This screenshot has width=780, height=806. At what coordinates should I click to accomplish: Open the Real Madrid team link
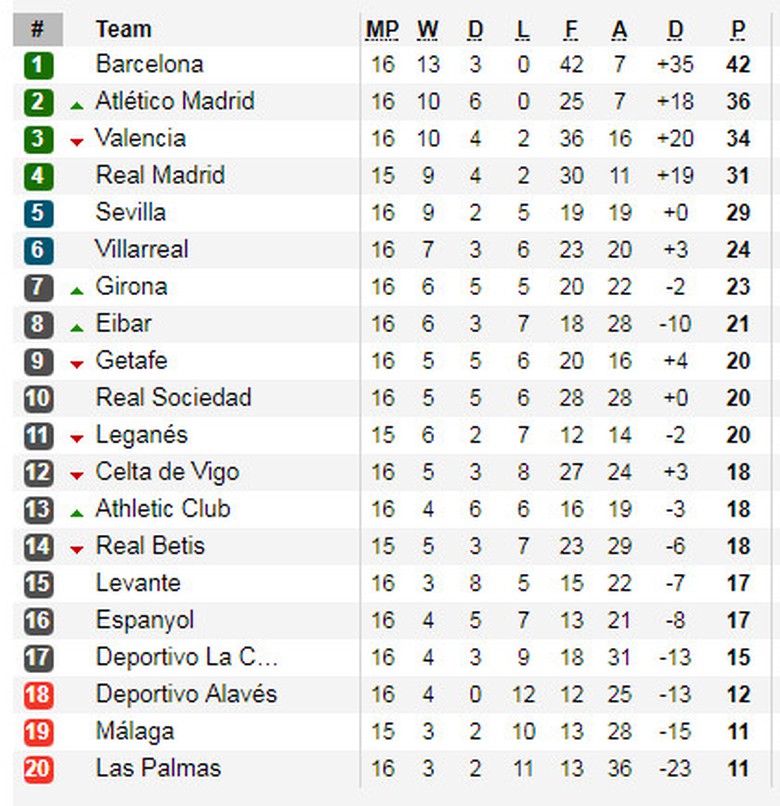coord(160,176)
